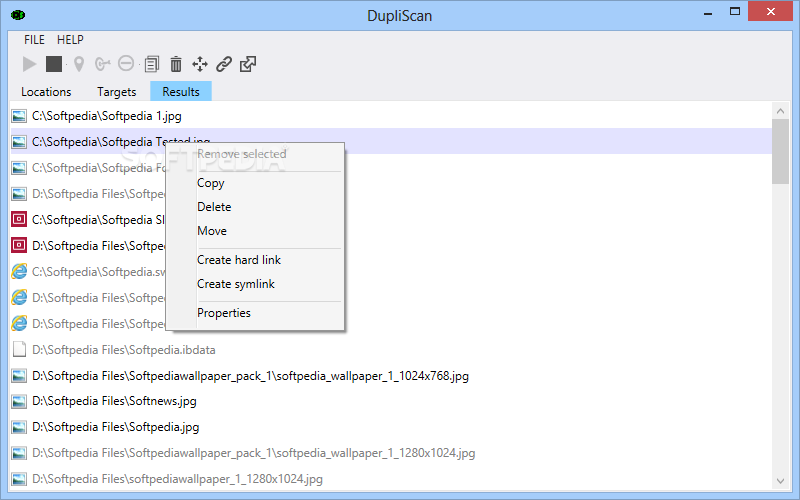
Task: Click the chain link toolbar icon
Action: [224, 64]
